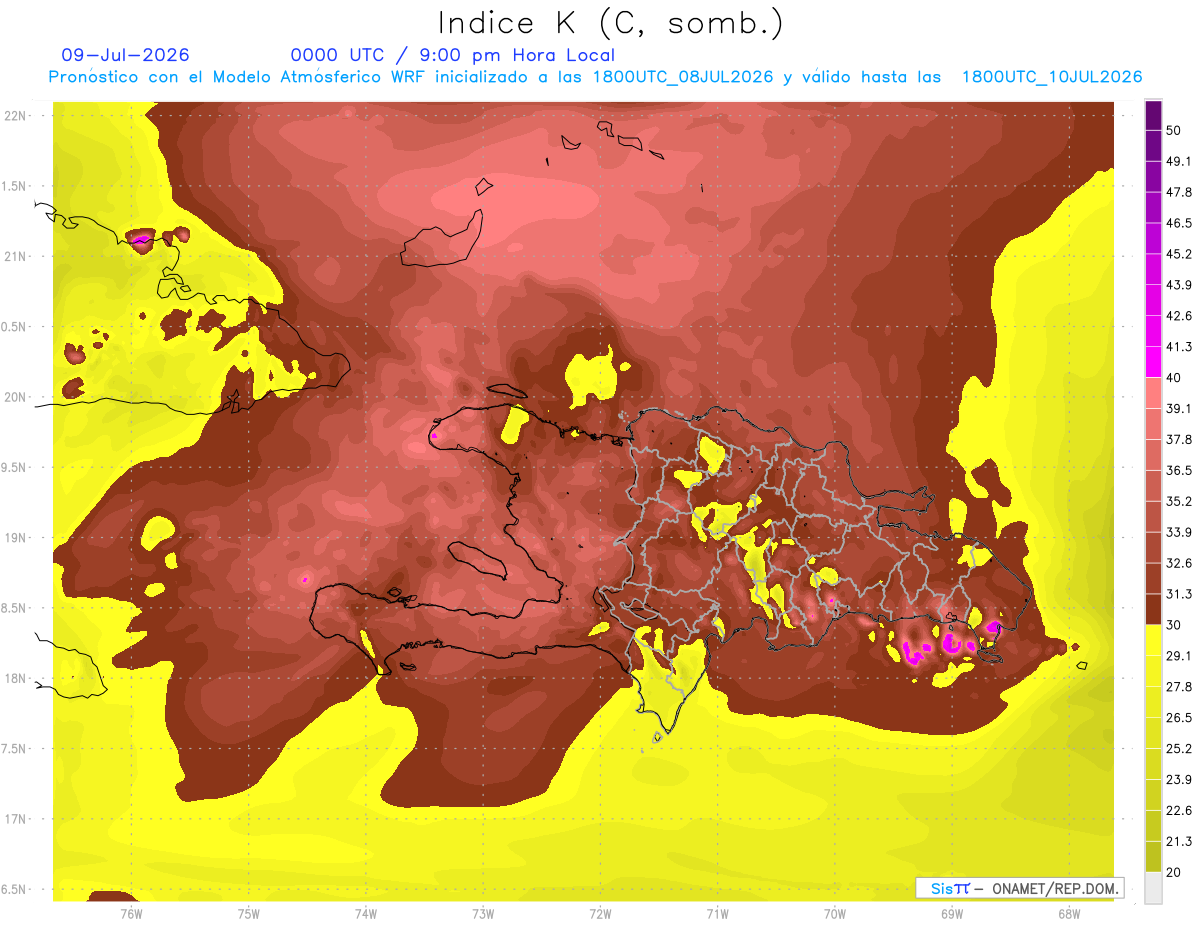Click the "18N" latitude label

(x=15, y=678)
